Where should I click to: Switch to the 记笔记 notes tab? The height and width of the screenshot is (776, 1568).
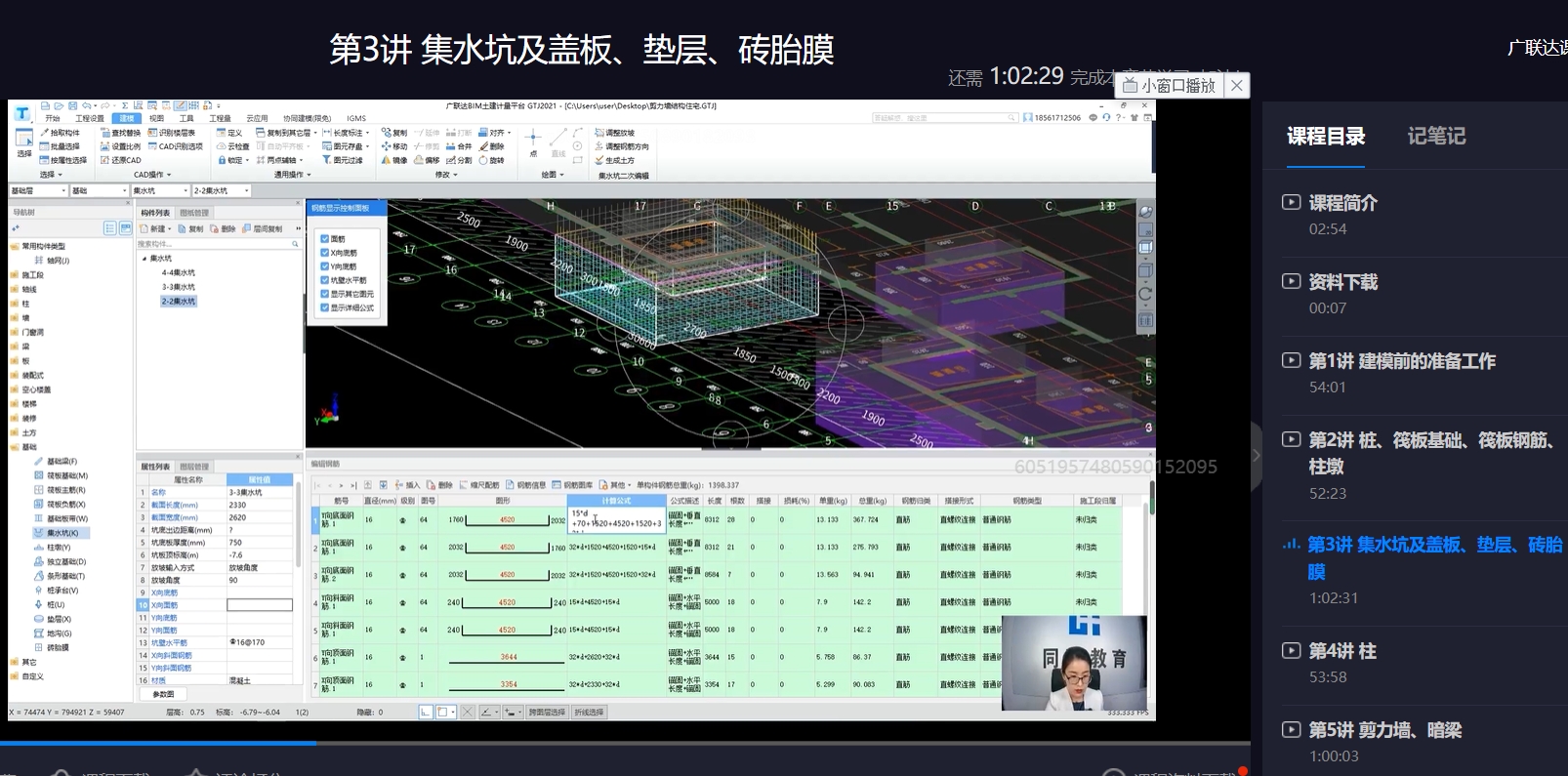tap(1436, 137)
